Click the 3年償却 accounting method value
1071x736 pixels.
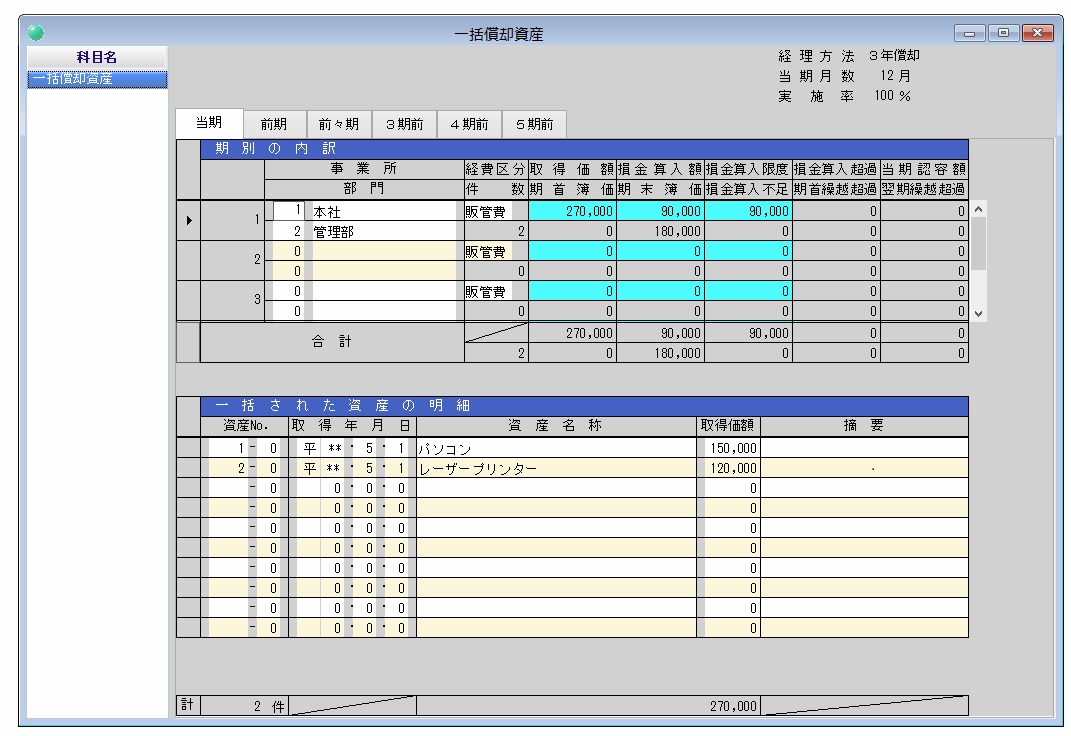pos(894,55)
